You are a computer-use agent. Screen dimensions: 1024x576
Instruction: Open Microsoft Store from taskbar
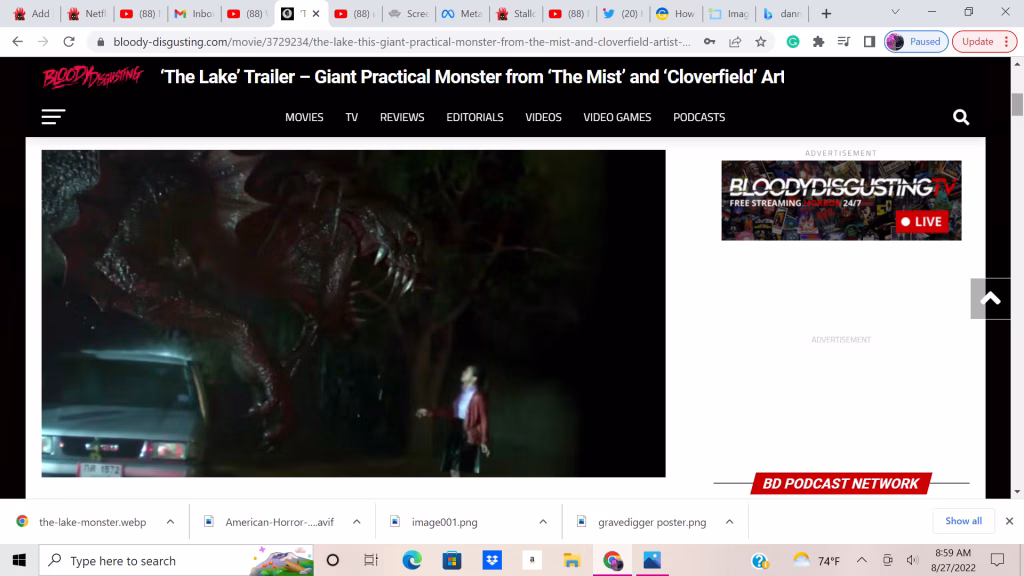452,560
